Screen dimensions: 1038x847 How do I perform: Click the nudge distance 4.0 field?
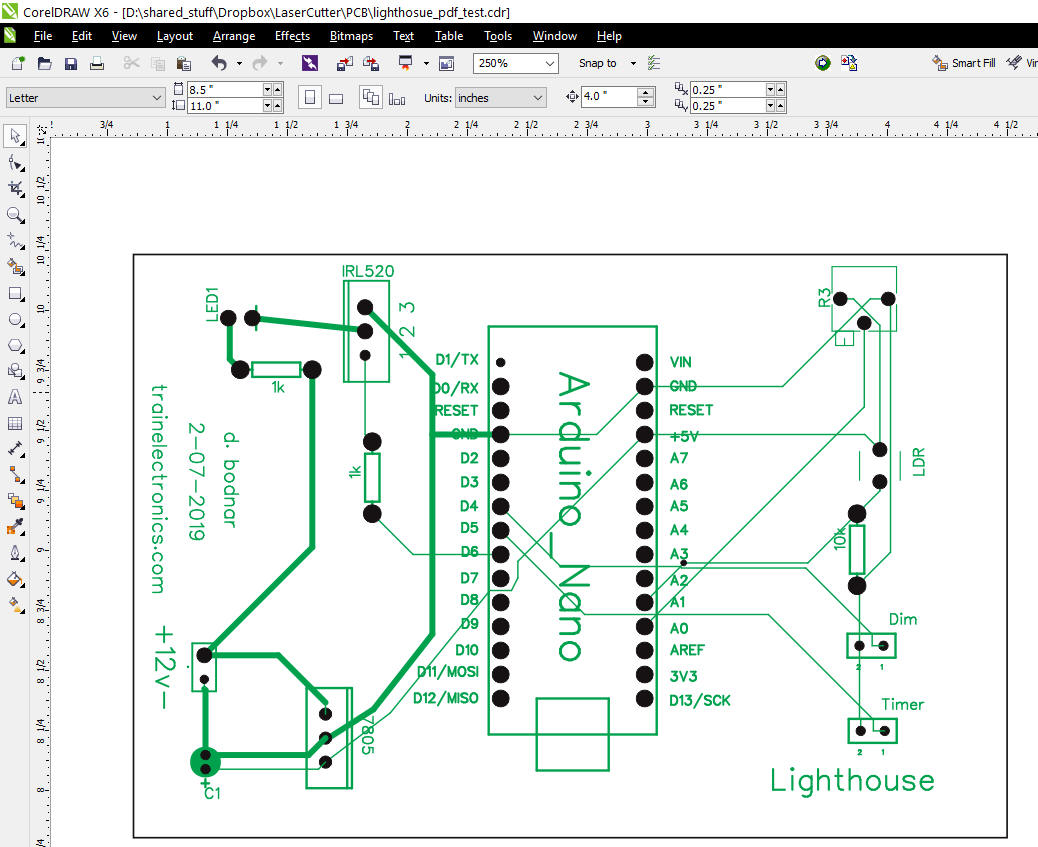coord(607,98)
